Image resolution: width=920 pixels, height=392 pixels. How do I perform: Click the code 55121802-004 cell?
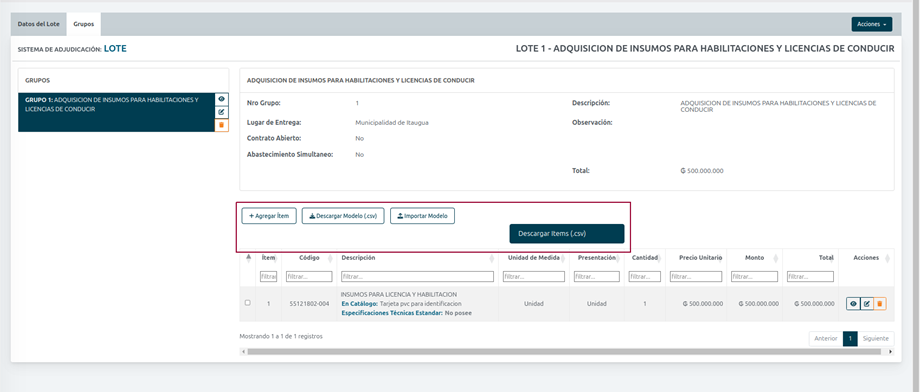pyautogui.click(x=309, y=303)
